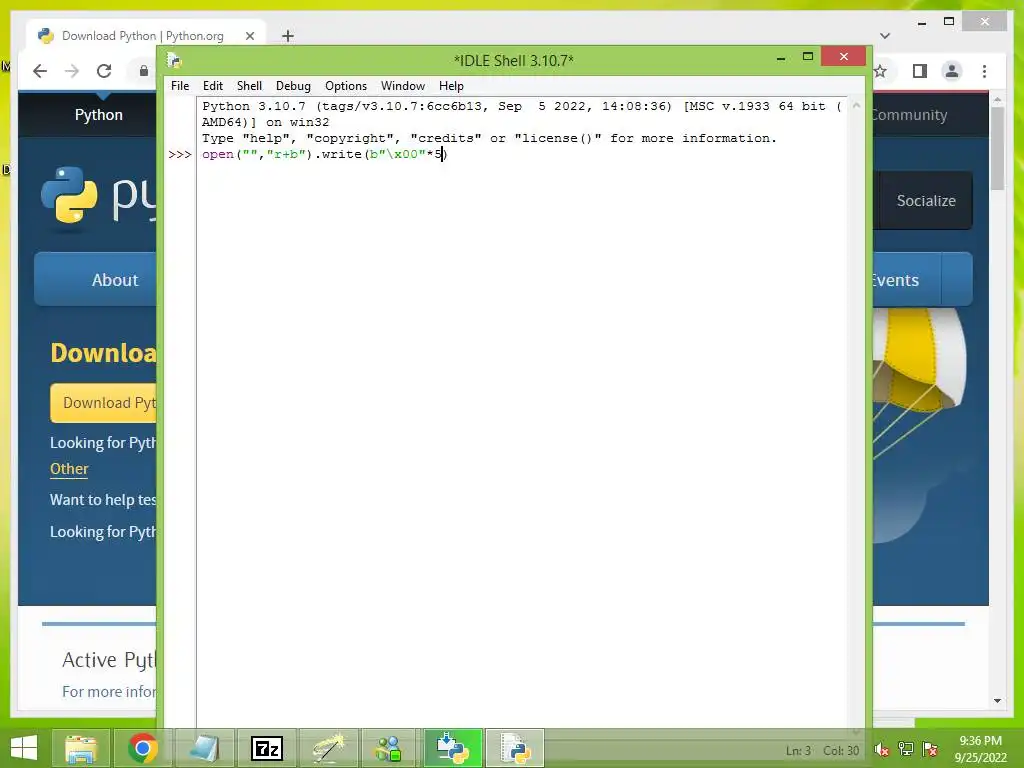Reload the Python.org page in Chrome

104,71
